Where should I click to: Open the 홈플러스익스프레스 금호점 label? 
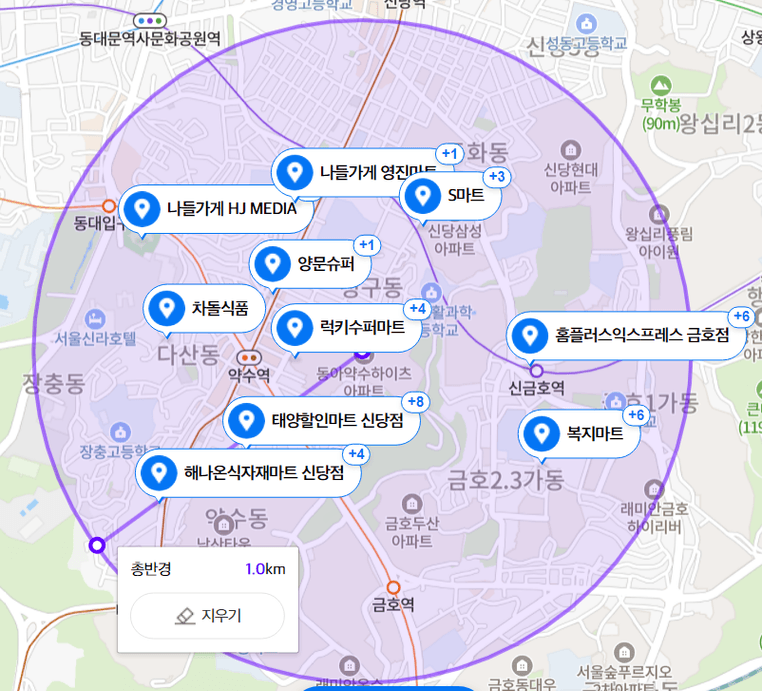pos(642,335)
